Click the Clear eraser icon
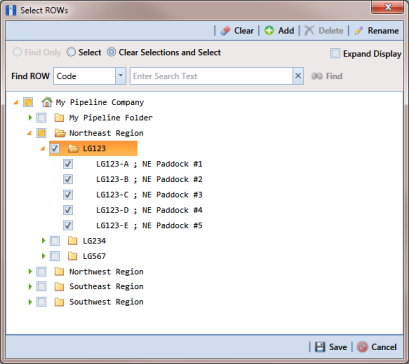This screenshot has width=409, height=364. pyautogui.click(x=226, y=31)
